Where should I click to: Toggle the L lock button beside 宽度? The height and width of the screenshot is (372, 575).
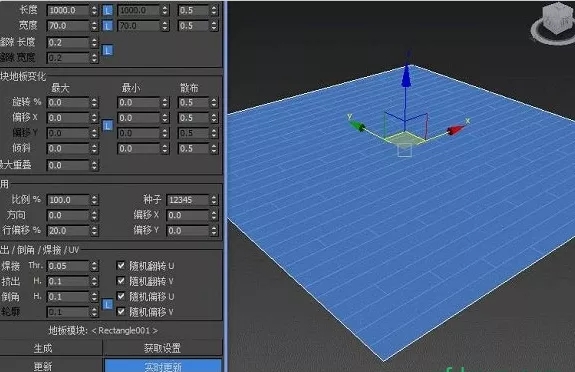pyautogui.click(x=107, y=26)
